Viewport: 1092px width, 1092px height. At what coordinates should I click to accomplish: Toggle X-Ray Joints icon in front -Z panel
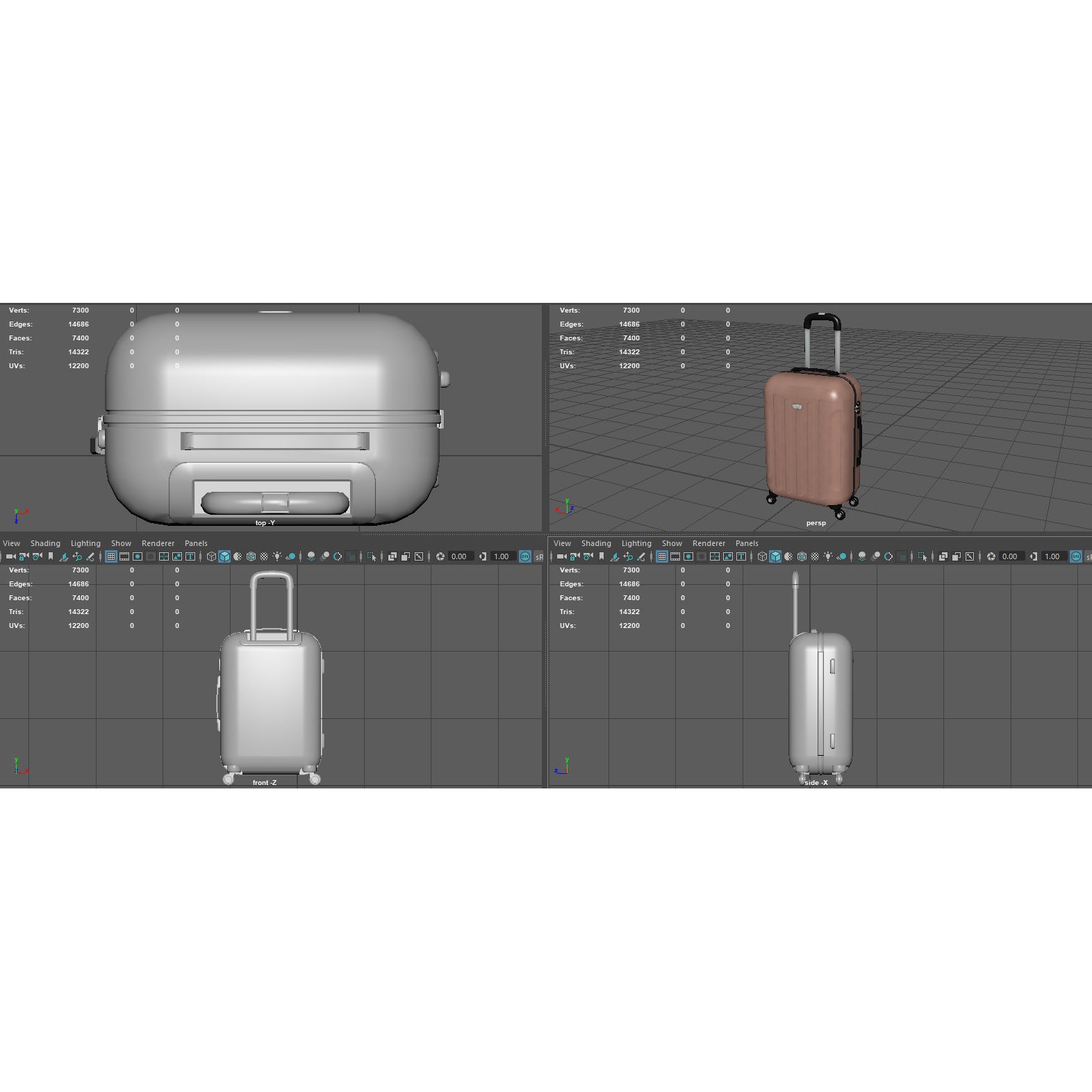tap(419, 556)
